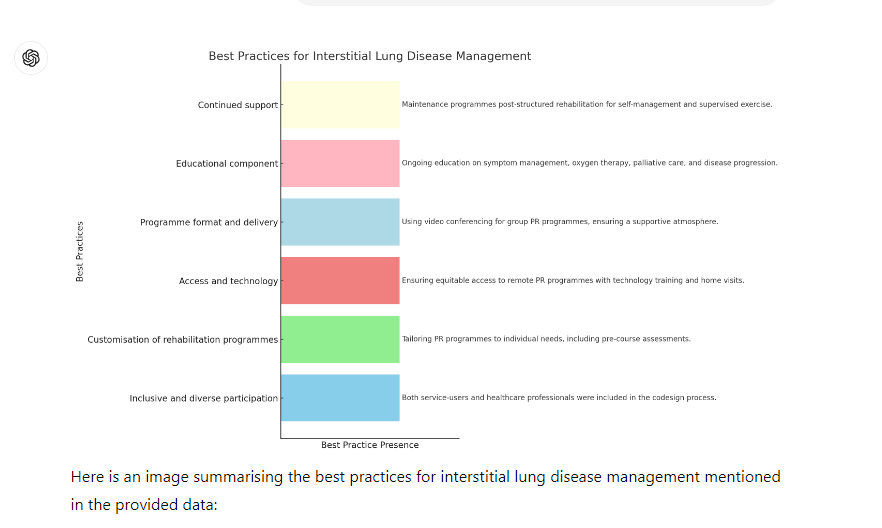This screenshot has height=528, width=882.
Task: Click the pale yellow Continued support bar
Action: click(340, 104)
